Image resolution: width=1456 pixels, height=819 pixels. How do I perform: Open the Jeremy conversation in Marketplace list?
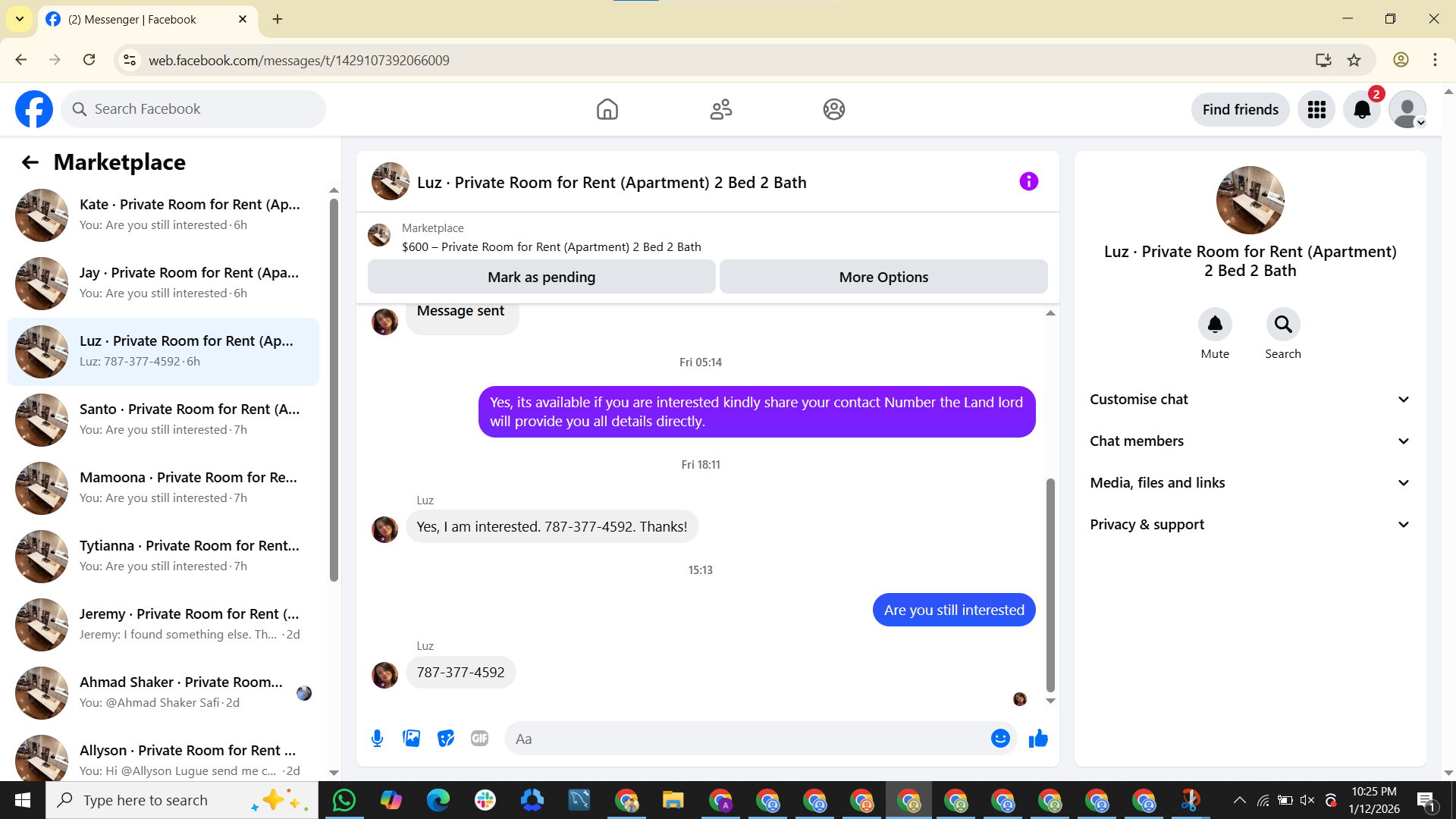coord(163,624)
